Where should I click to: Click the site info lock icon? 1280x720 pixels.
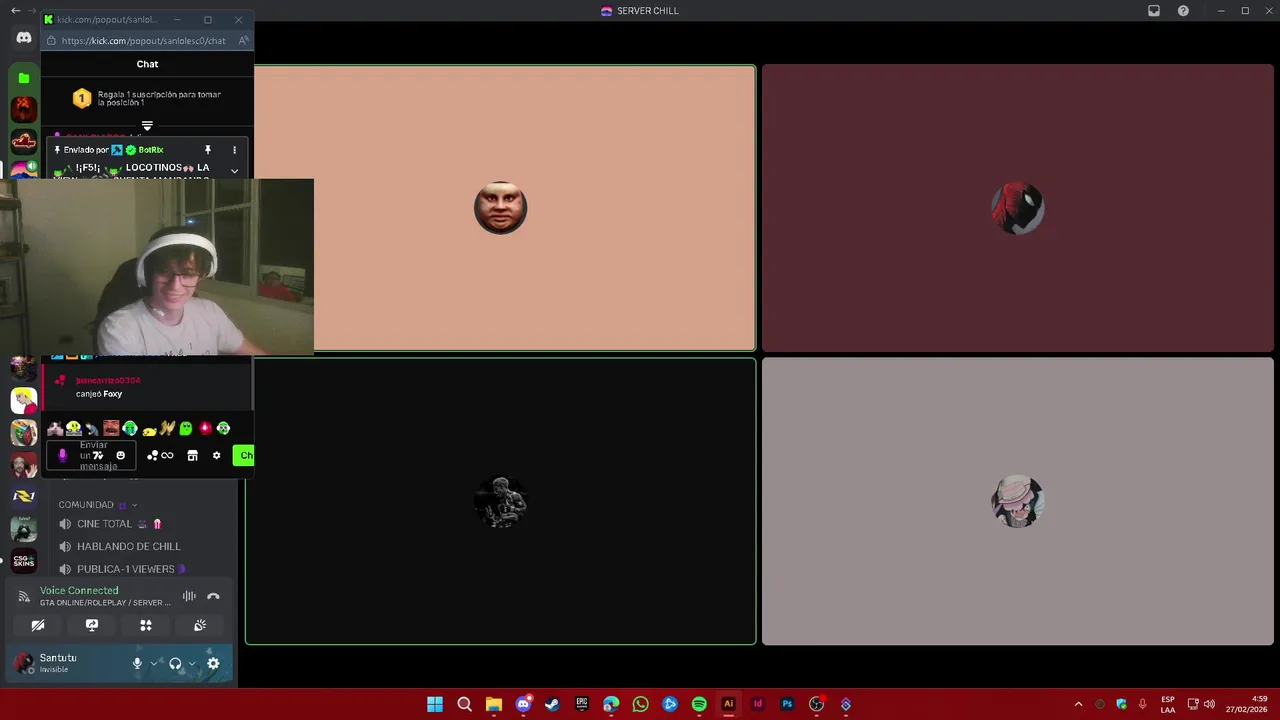click(x=51, y=41)
